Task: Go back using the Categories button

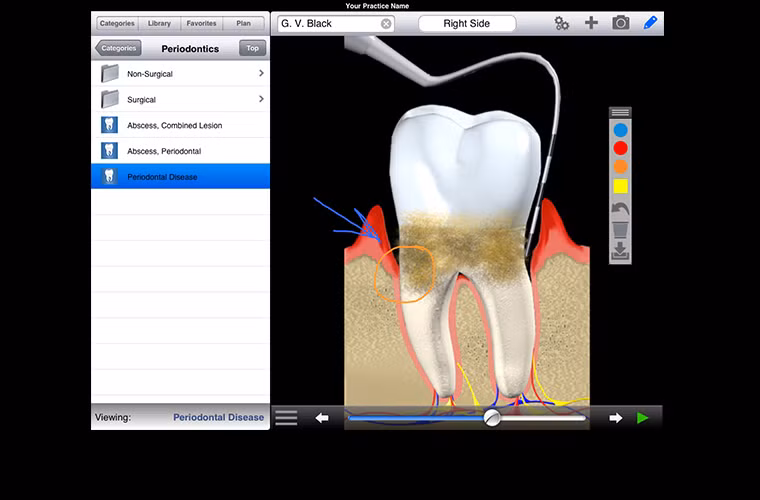Action: (x=118, y=48)
